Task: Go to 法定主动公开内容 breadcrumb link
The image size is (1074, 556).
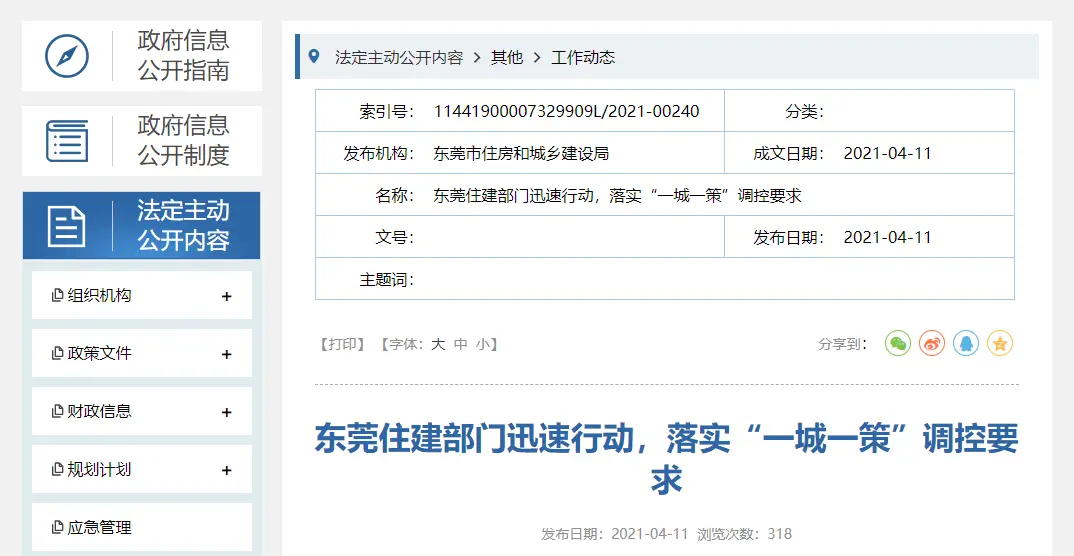Action: pos(399,57)
